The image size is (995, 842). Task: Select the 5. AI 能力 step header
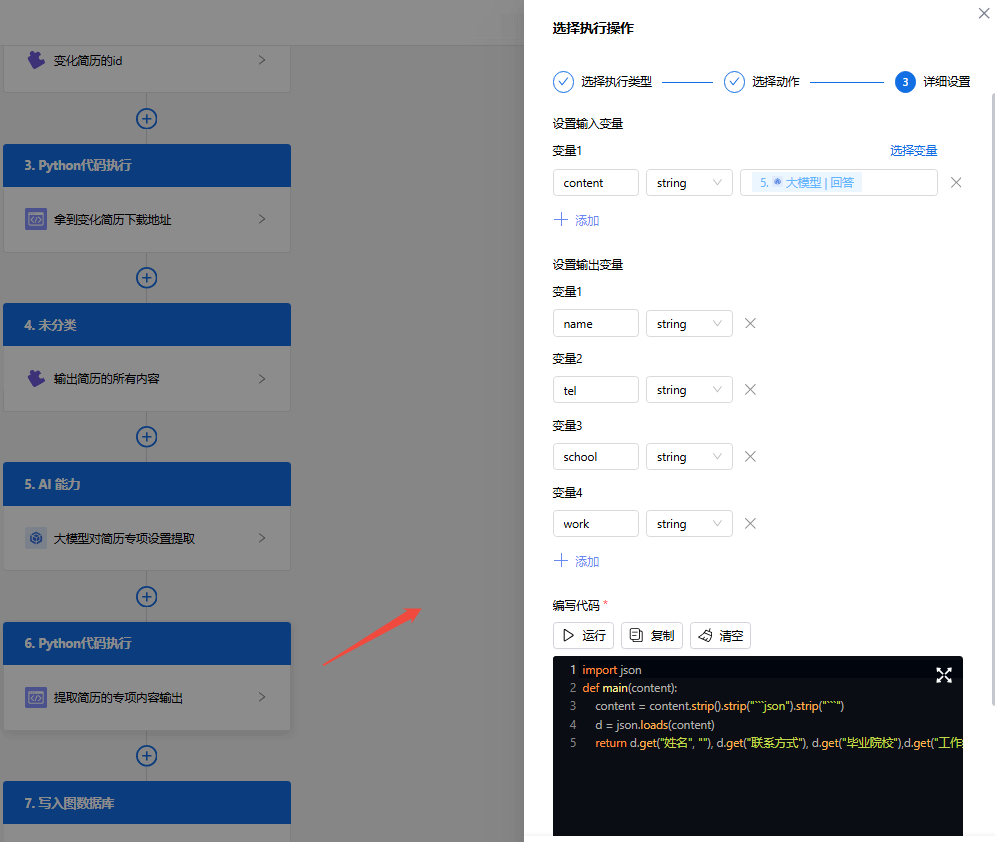147,484
